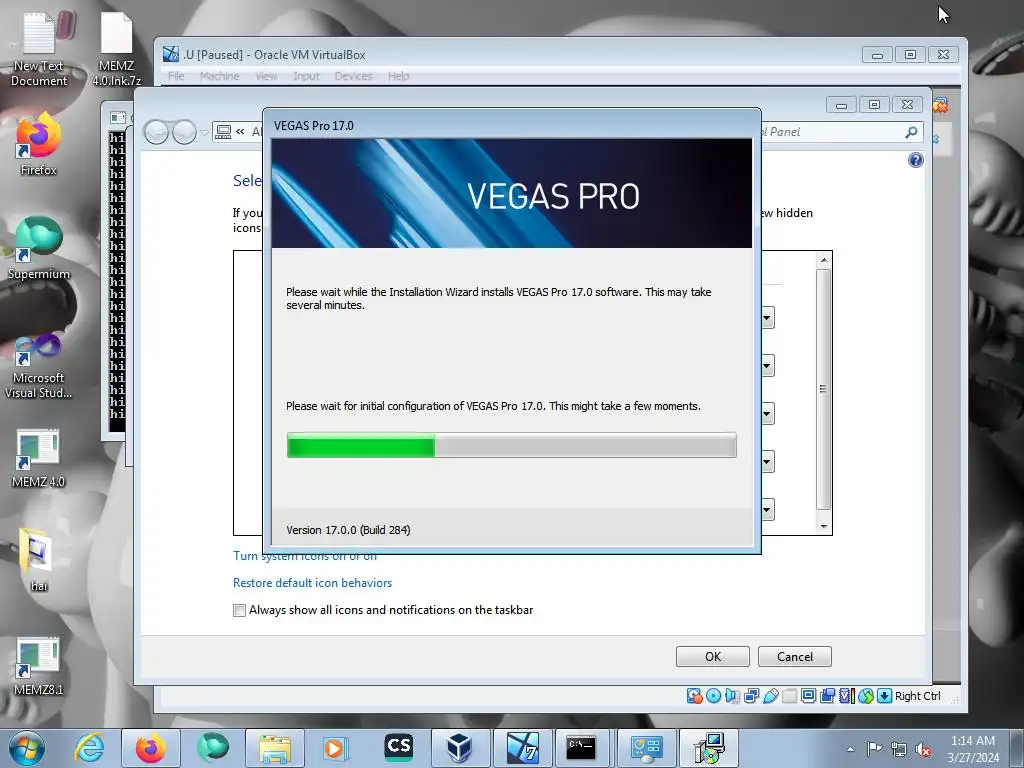Click the VirtualBox recording status icon
Viewport: 1024px width, 768px height.
[x=827, y=696]
